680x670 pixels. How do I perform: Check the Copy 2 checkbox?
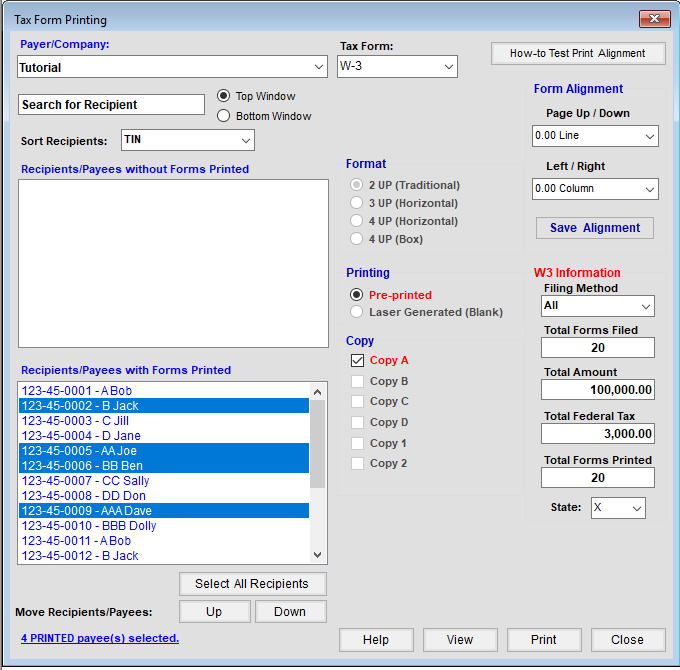click(357, 463)
